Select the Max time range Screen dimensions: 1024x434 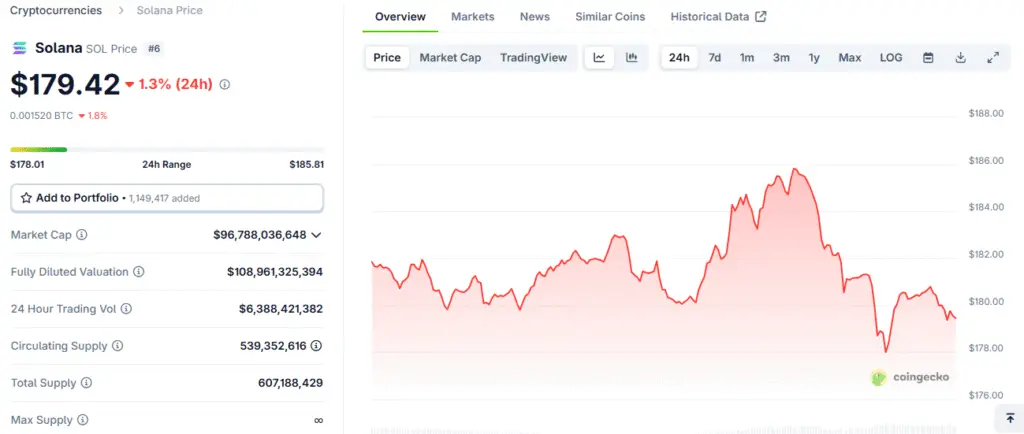click(850, 57)
